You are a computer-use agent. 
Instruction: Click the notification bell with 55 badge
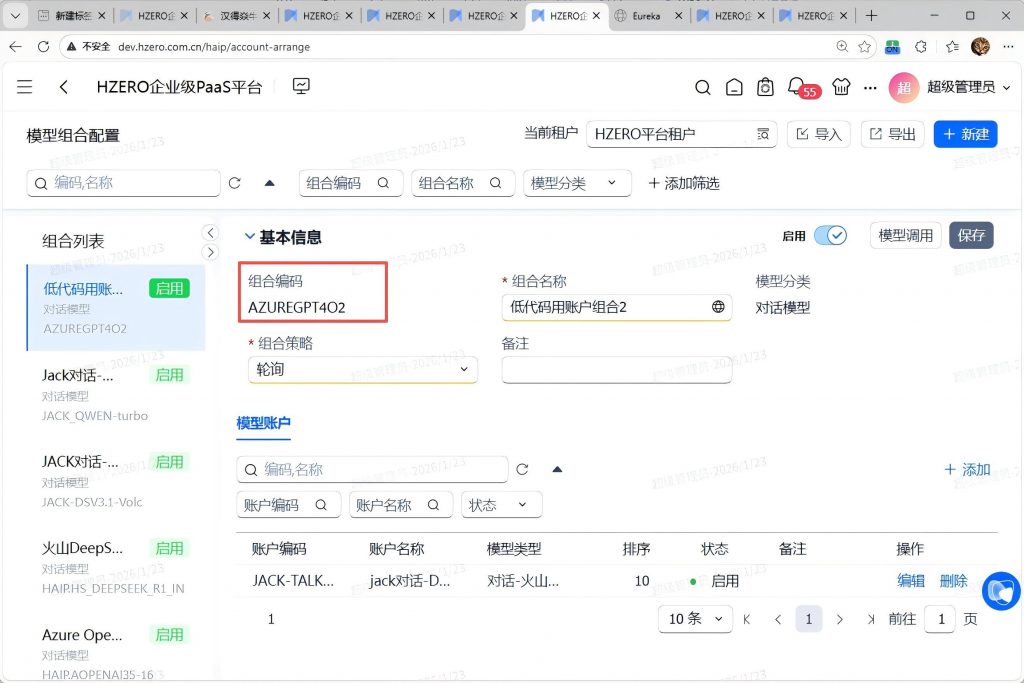pos(797,87)
